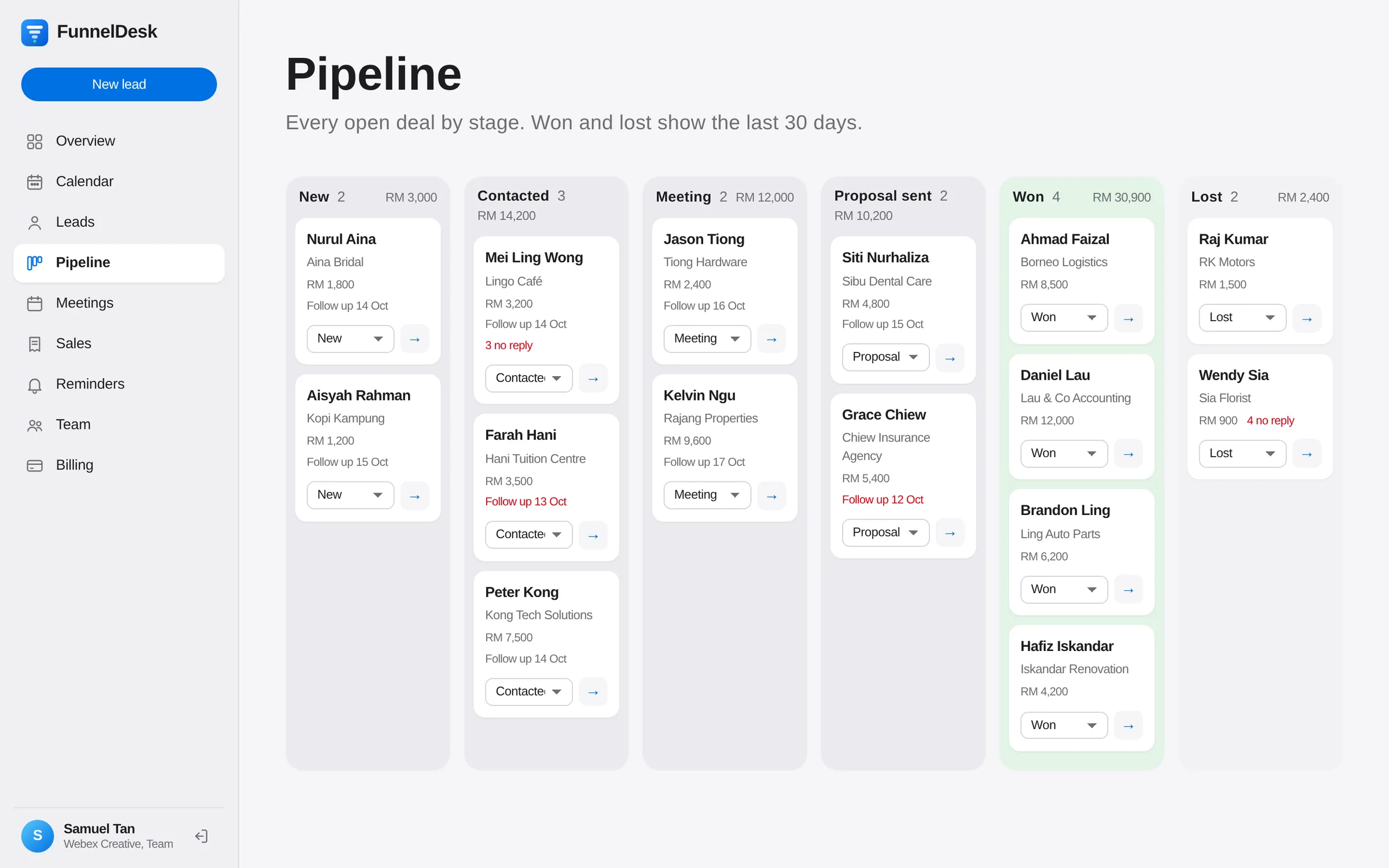Click the Won column total RM 30,900
Screen dimensions: 1389x868
pos(1121,197)
